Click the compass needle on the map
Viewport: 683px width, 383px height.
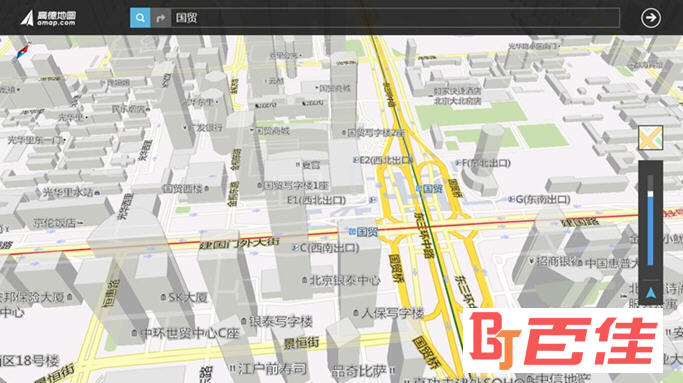22,51
